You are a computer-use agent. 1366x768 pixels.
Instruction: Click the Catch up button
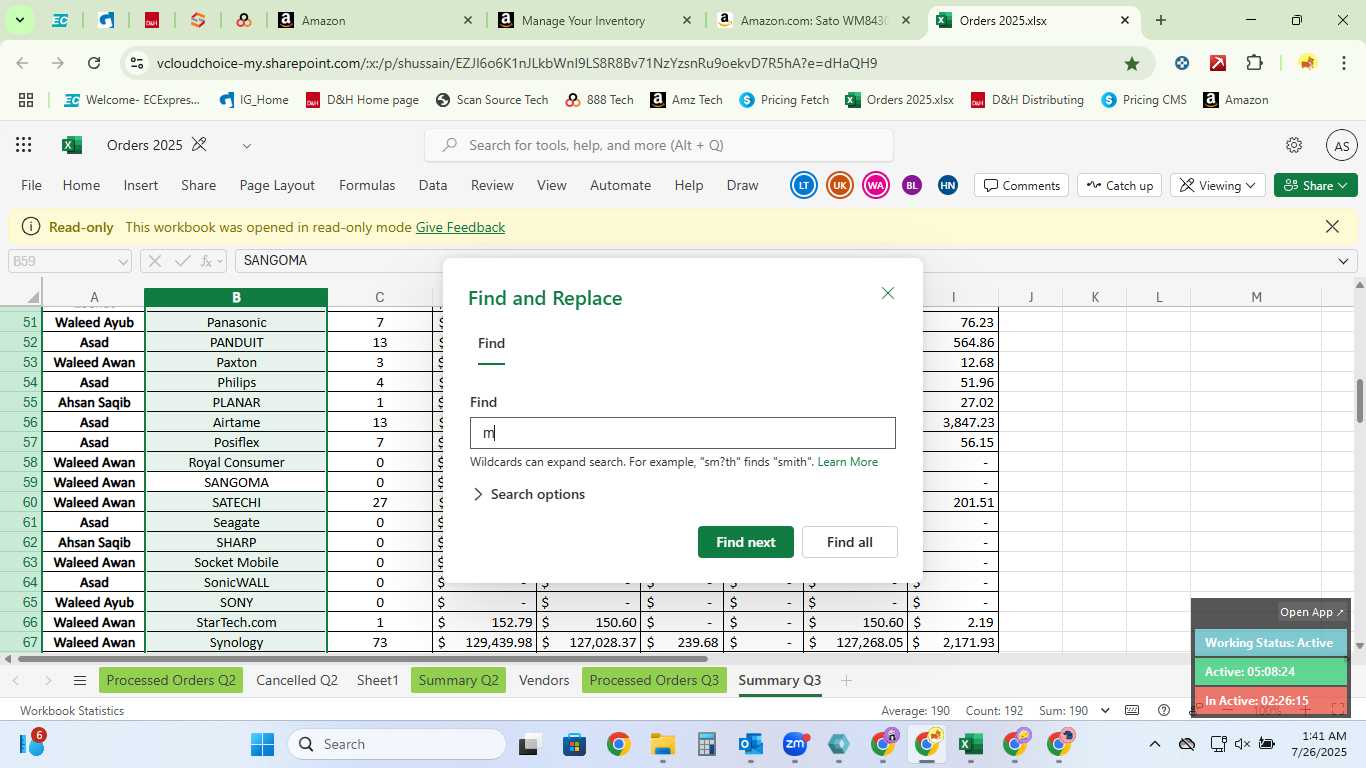point(1119,185)
